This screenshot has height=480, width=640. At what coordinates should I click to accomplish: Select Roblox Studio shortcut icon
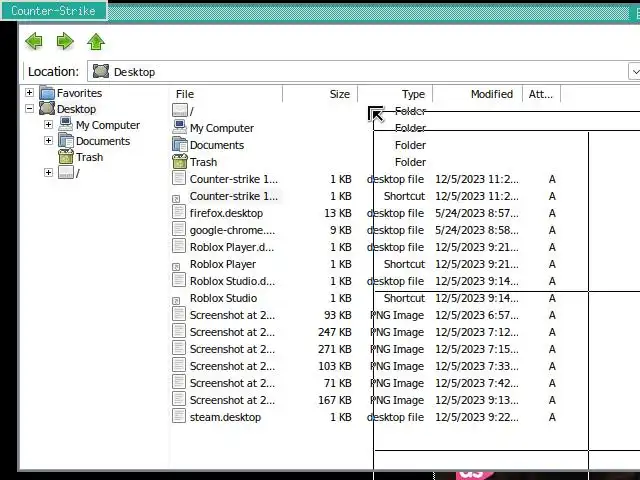pos(176,301)
